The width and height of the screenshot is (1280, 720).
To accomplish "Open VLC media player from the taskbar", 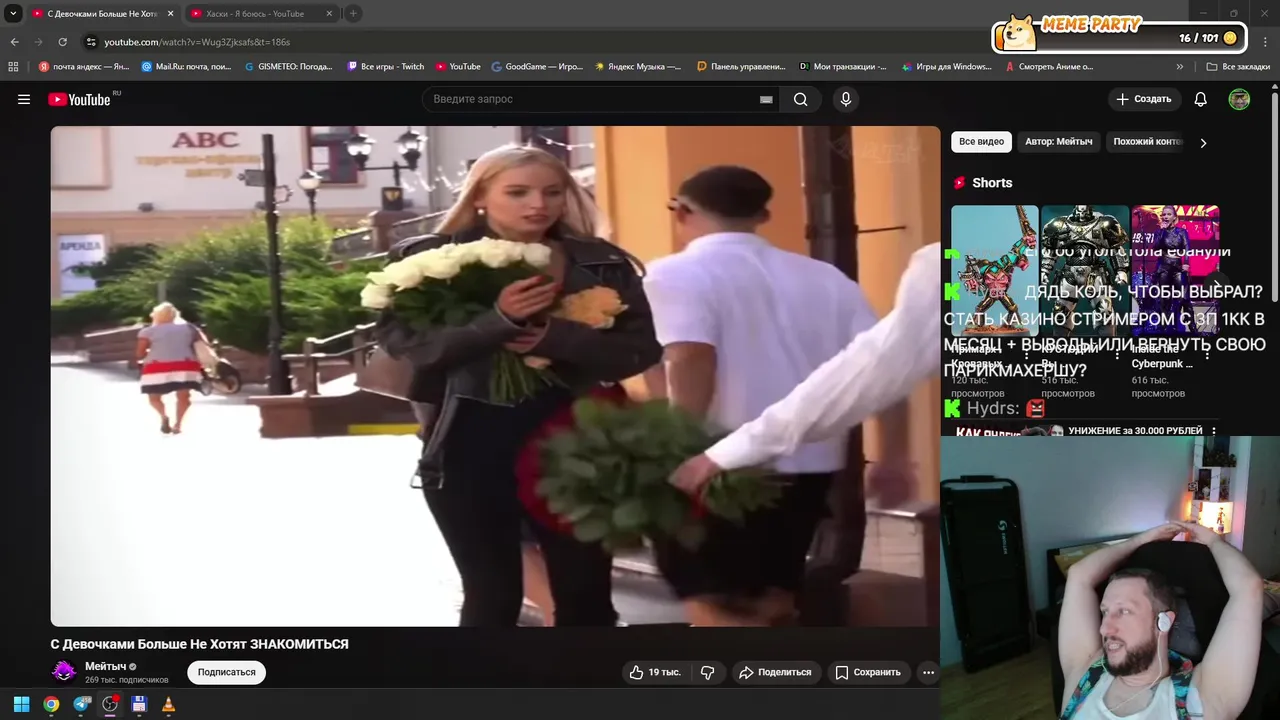I will (168, 704).
